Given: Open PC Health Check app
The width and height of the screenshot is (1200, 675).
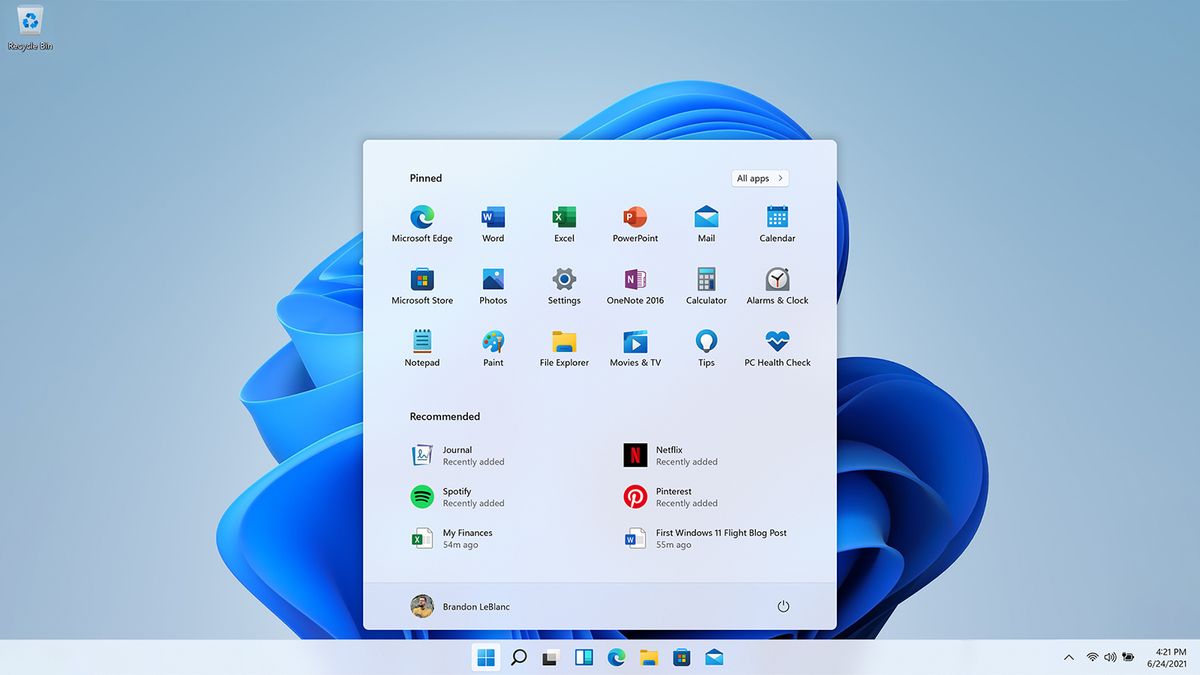Looking at the screenshot, I should click(777, 342).
